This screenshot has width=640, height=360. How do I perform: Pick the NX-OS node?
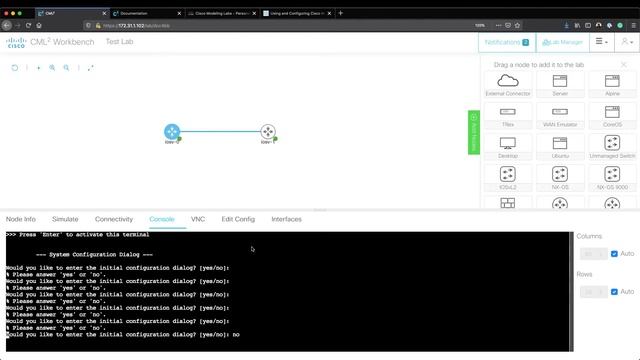tap(560, 178)
